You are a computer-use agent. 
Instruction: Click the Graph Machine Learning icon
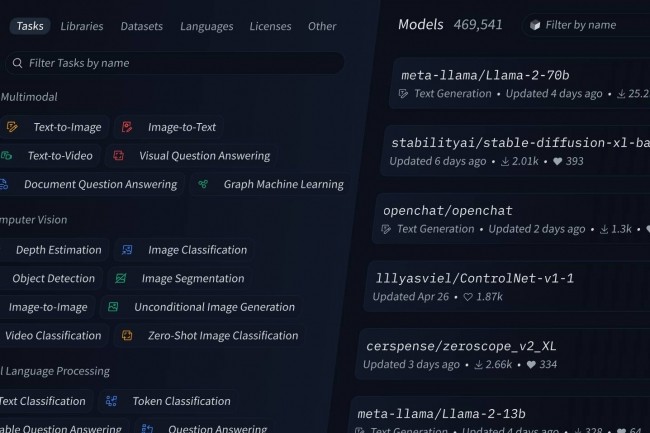203,184
